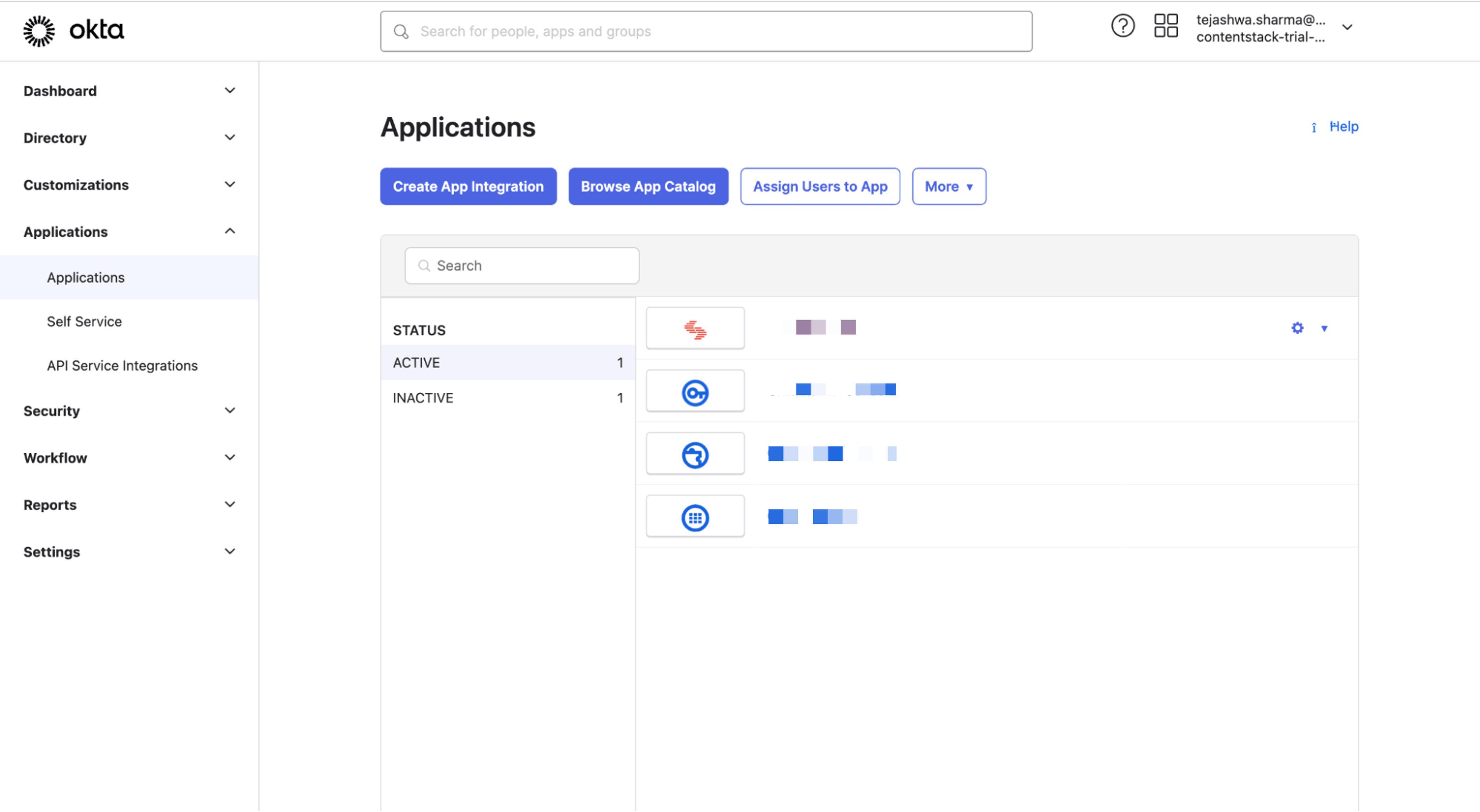The height and width of the screenshot is (812, 1480).
Task: Click the tejashwa.sharma account name
Action: tap(1261, 20)
